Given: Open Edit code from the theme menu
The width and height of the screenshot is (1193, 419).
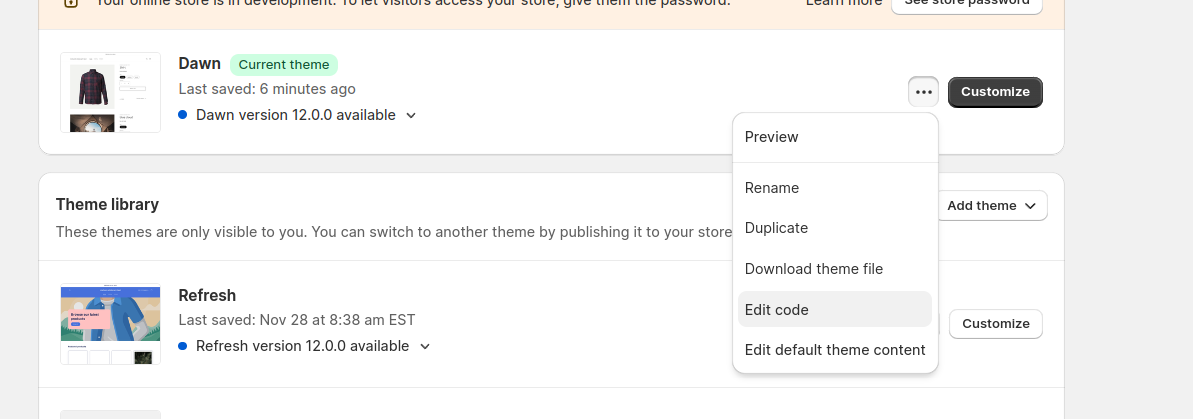Looking at the screenshot, I should coord(835,309).
